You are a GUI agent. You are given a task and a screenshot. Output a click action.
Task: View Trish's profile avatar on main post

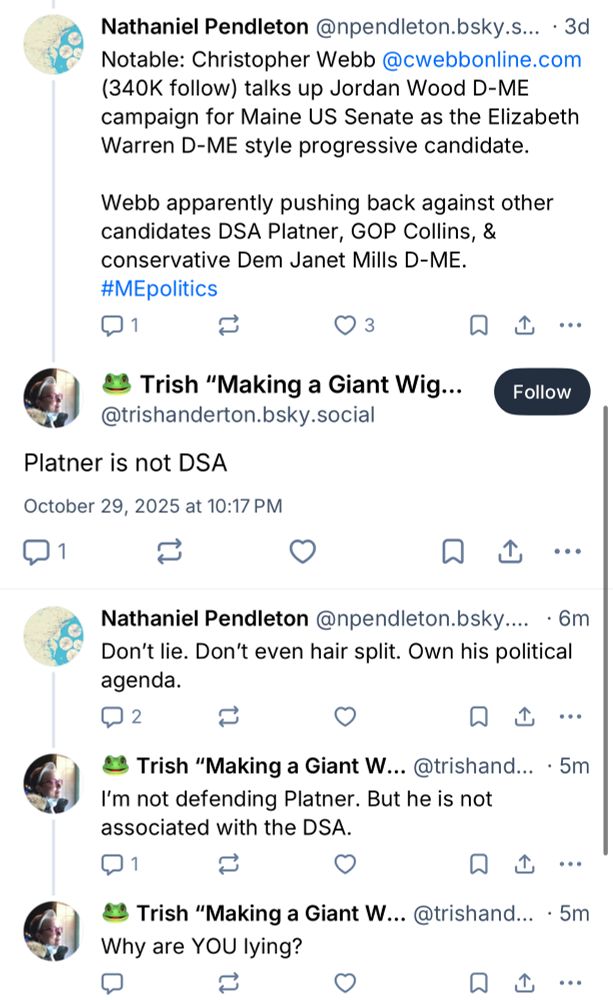[52, 397]
